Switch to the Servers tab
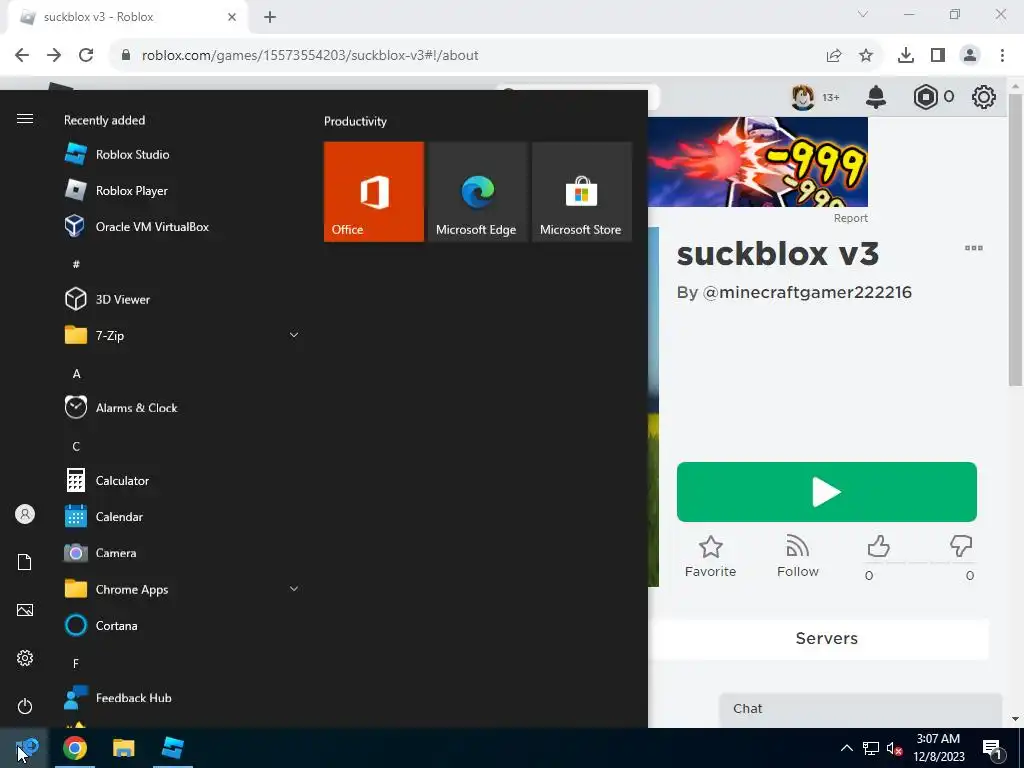 pos(825,639)
